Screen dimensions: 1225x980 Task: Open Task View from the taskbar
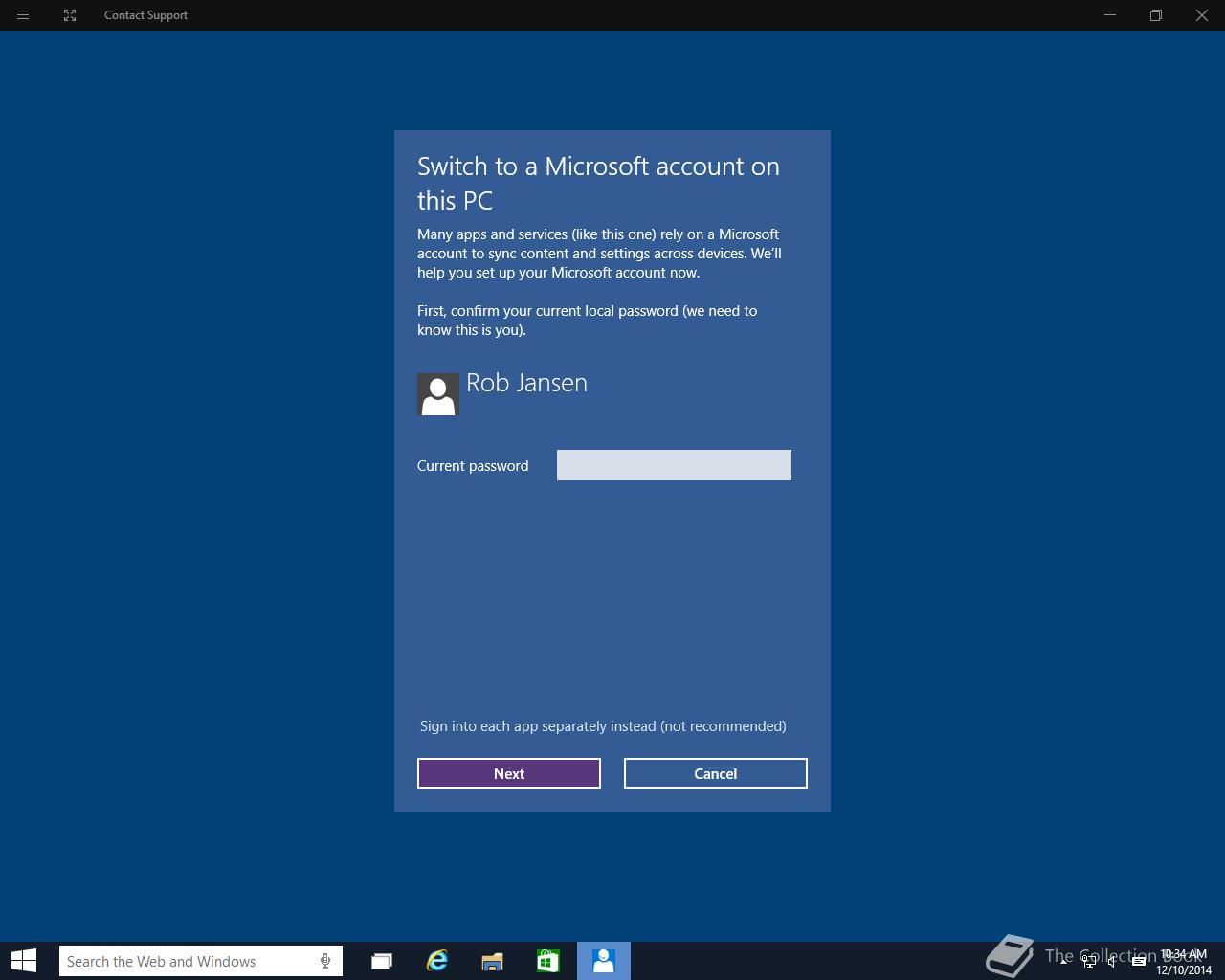pos(382,961)
